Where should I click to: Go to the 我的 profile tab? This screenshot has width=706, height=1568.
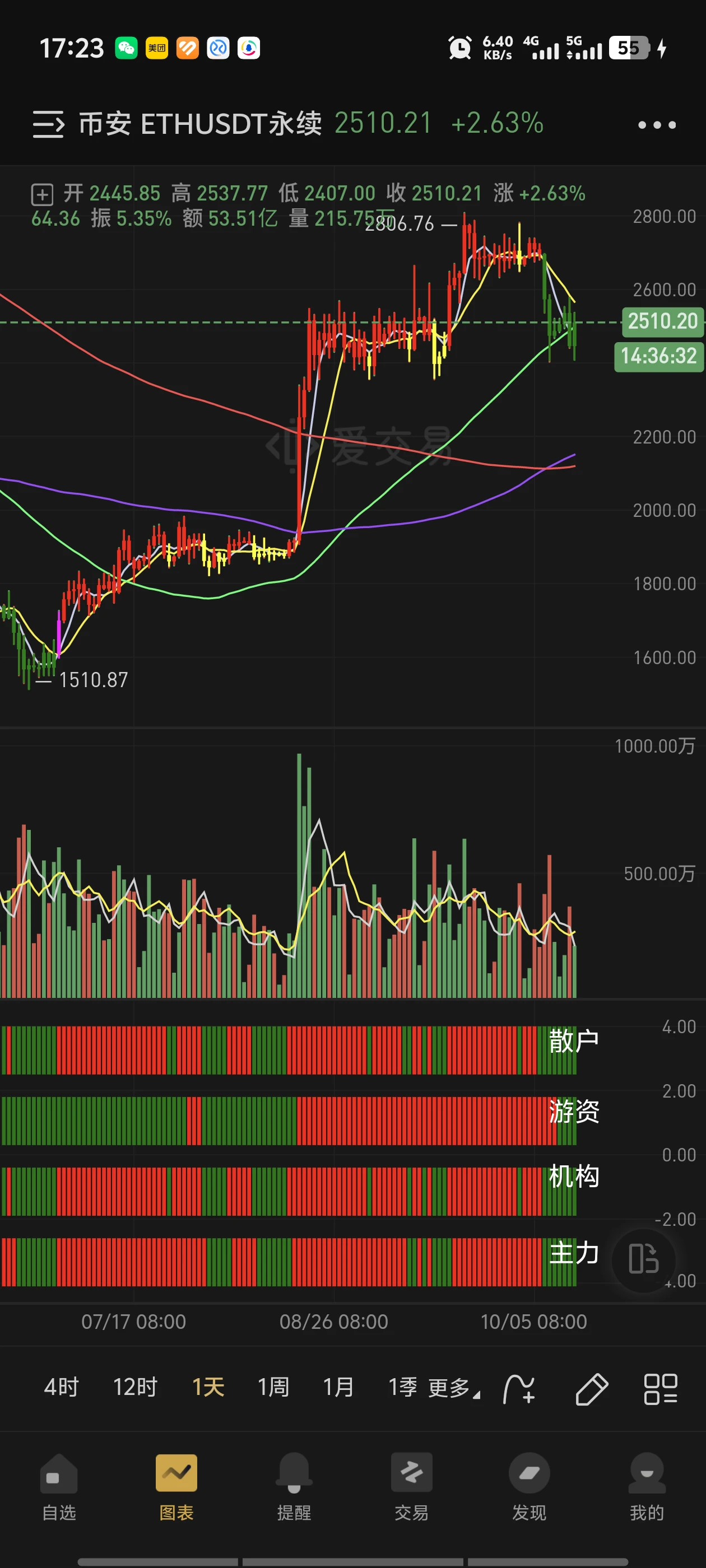pos(647,1487)
